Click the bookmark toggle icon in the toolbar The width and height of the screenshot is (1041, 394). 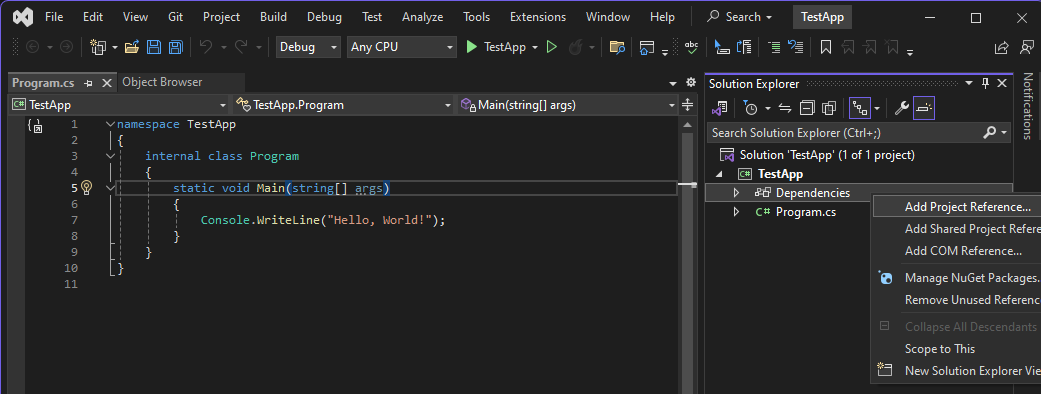[x=826, y=47]
